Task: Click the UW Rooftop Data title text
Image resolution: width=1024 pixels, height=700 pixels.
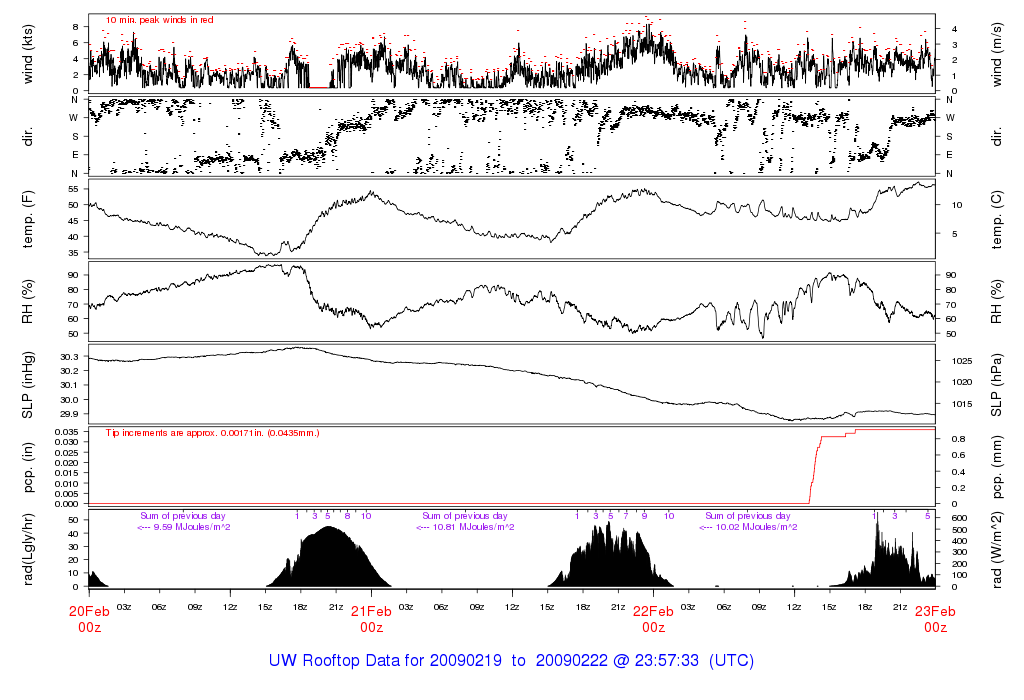Action: coord(511,661)
